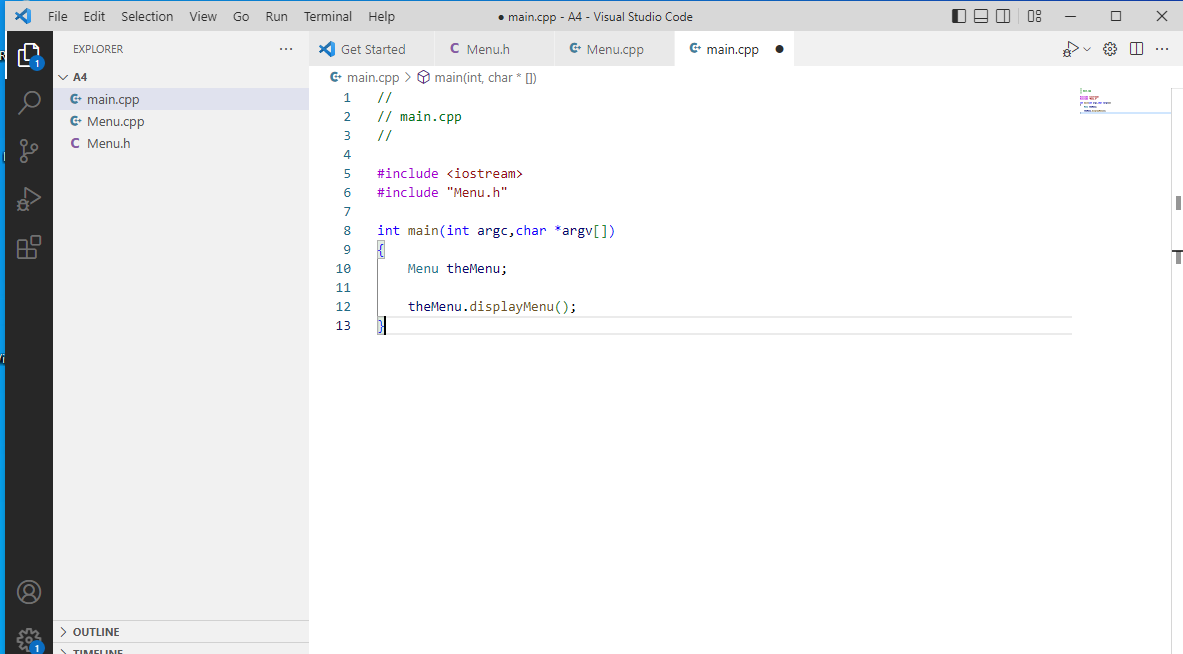The height and width of the screenshot is (654, 1183).
Task: Open the Extensions view
Action: pyautogui.click(x=29, y=247)
